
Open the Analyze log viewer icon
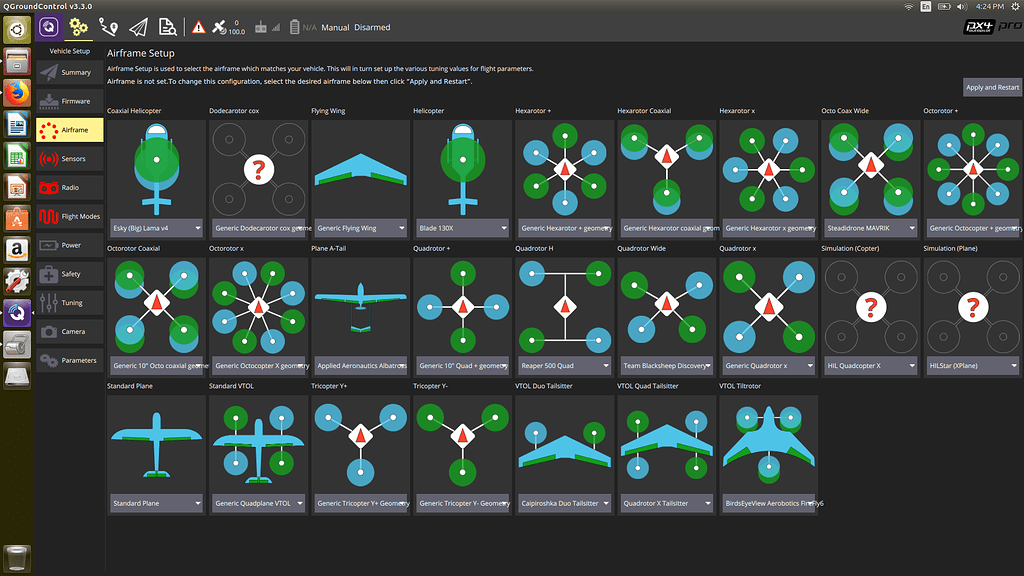[168, 27]
